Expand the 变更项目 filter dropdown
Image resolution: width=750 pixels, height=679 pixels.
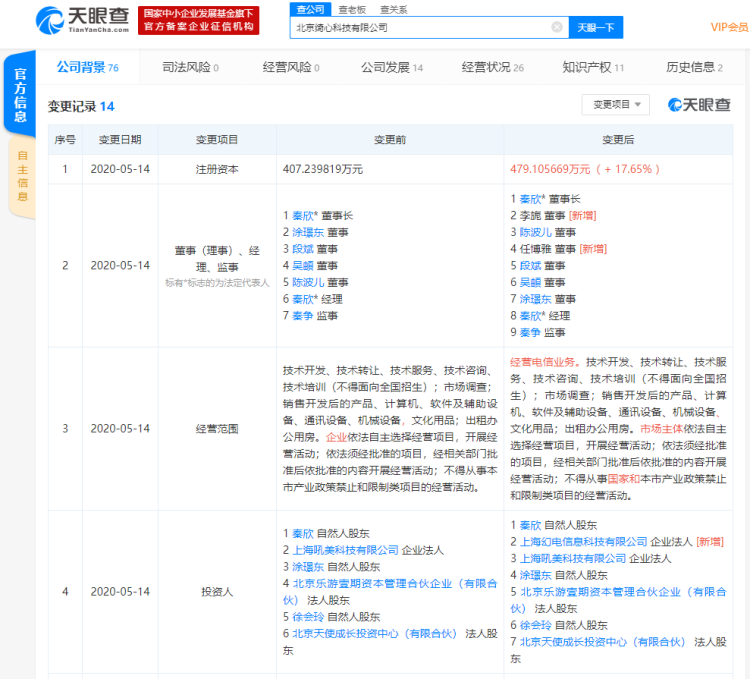point(615,105)
